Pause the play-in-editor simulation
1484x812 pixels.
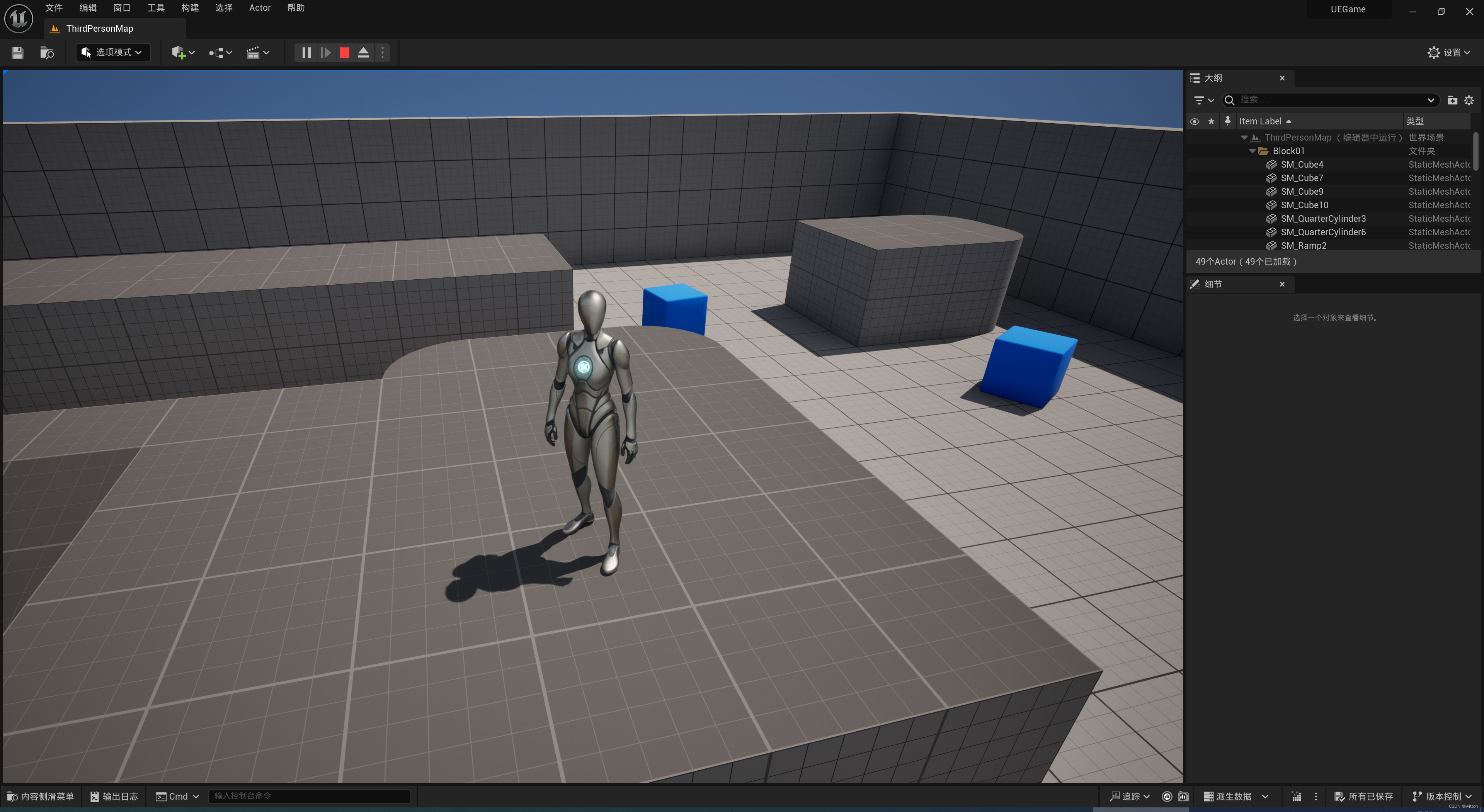(306, 53)
